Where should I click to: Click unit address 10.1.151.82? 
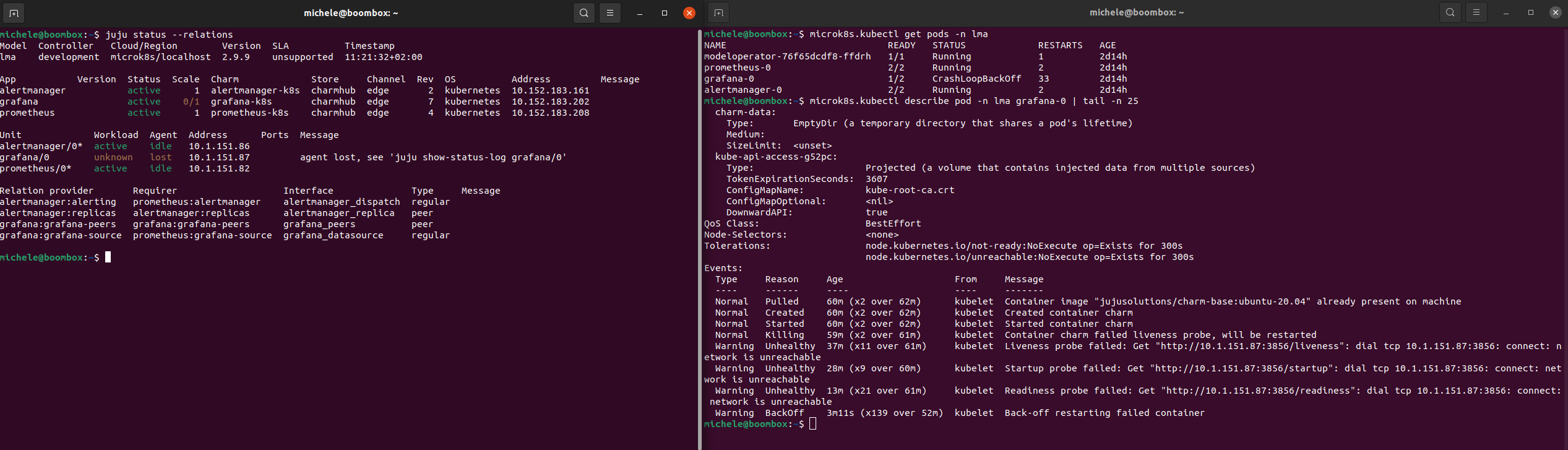[219, 168]
